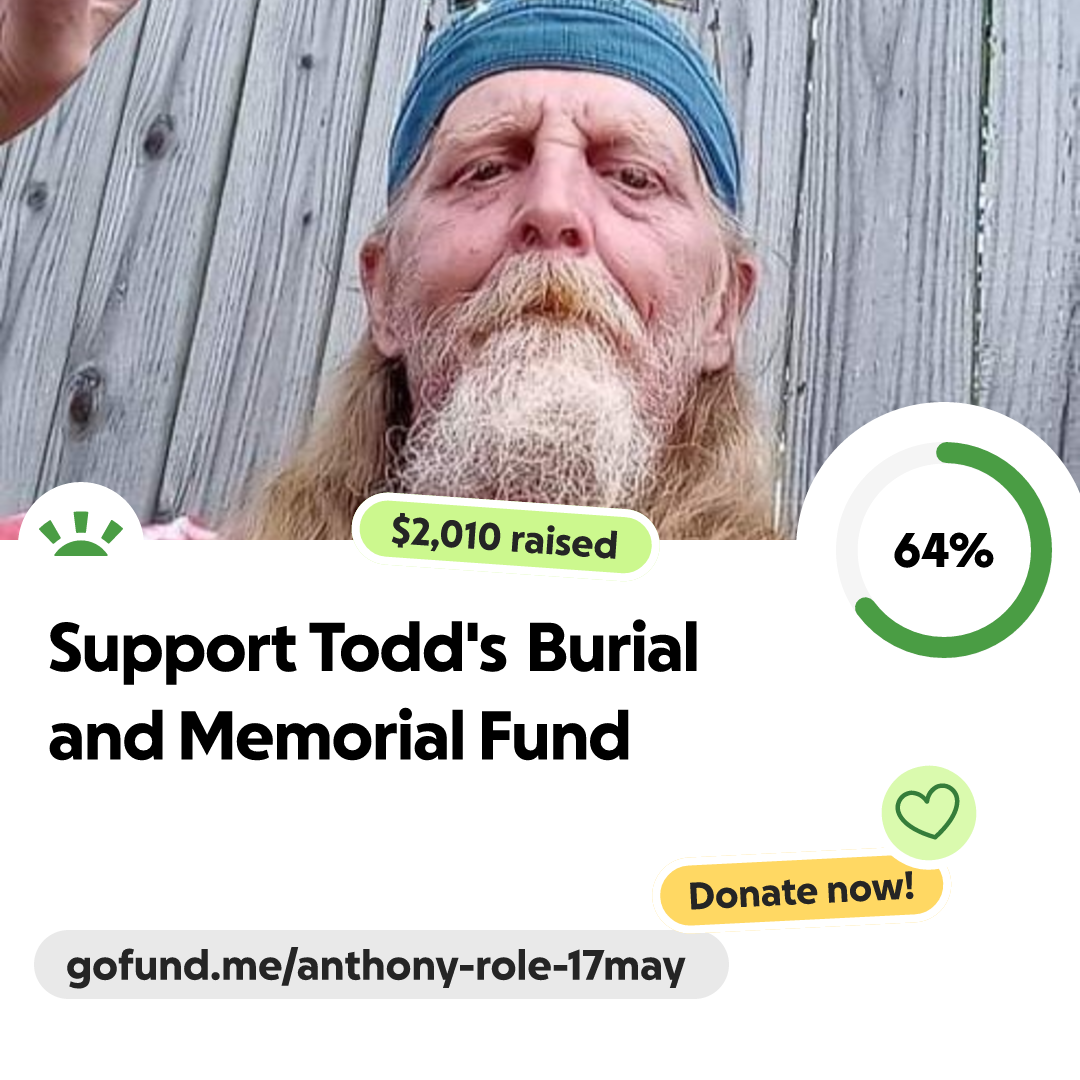The height and width of the screenshot is (1080, 1080).
Task: Select the word 'Todd's' in the title
Action: click(408, 647)
